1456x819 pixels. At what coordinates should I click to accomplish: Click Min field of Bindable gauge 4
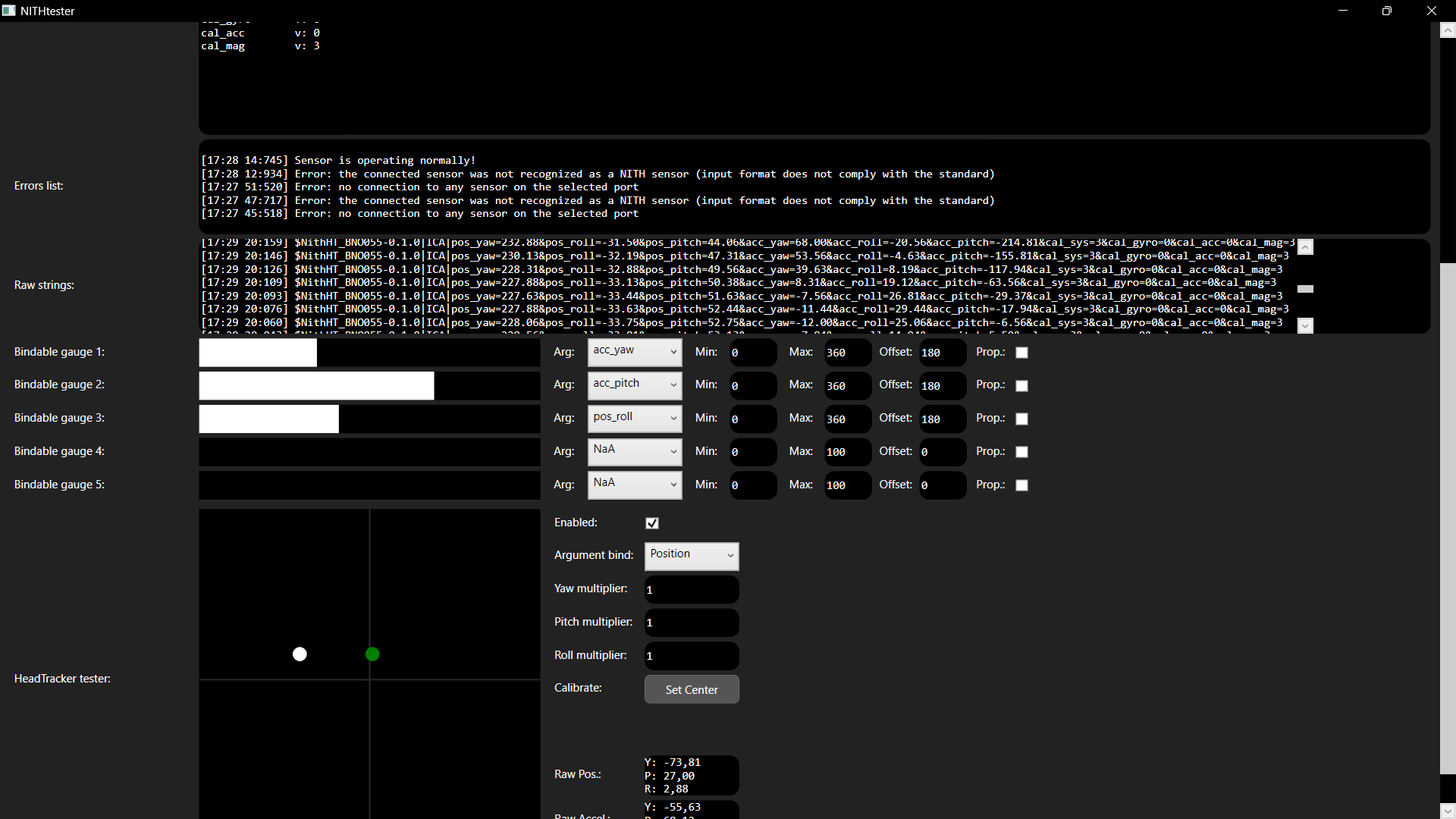click(x=753, y=452)
